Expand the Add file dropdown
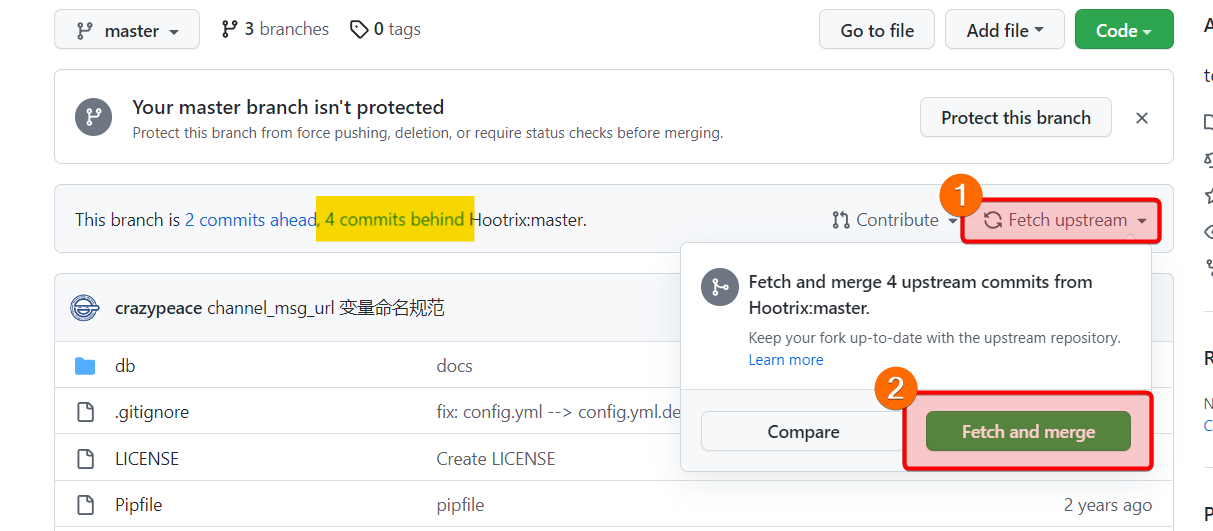The width and height of the screenshot is (1213, 531). coord(1004,30)
